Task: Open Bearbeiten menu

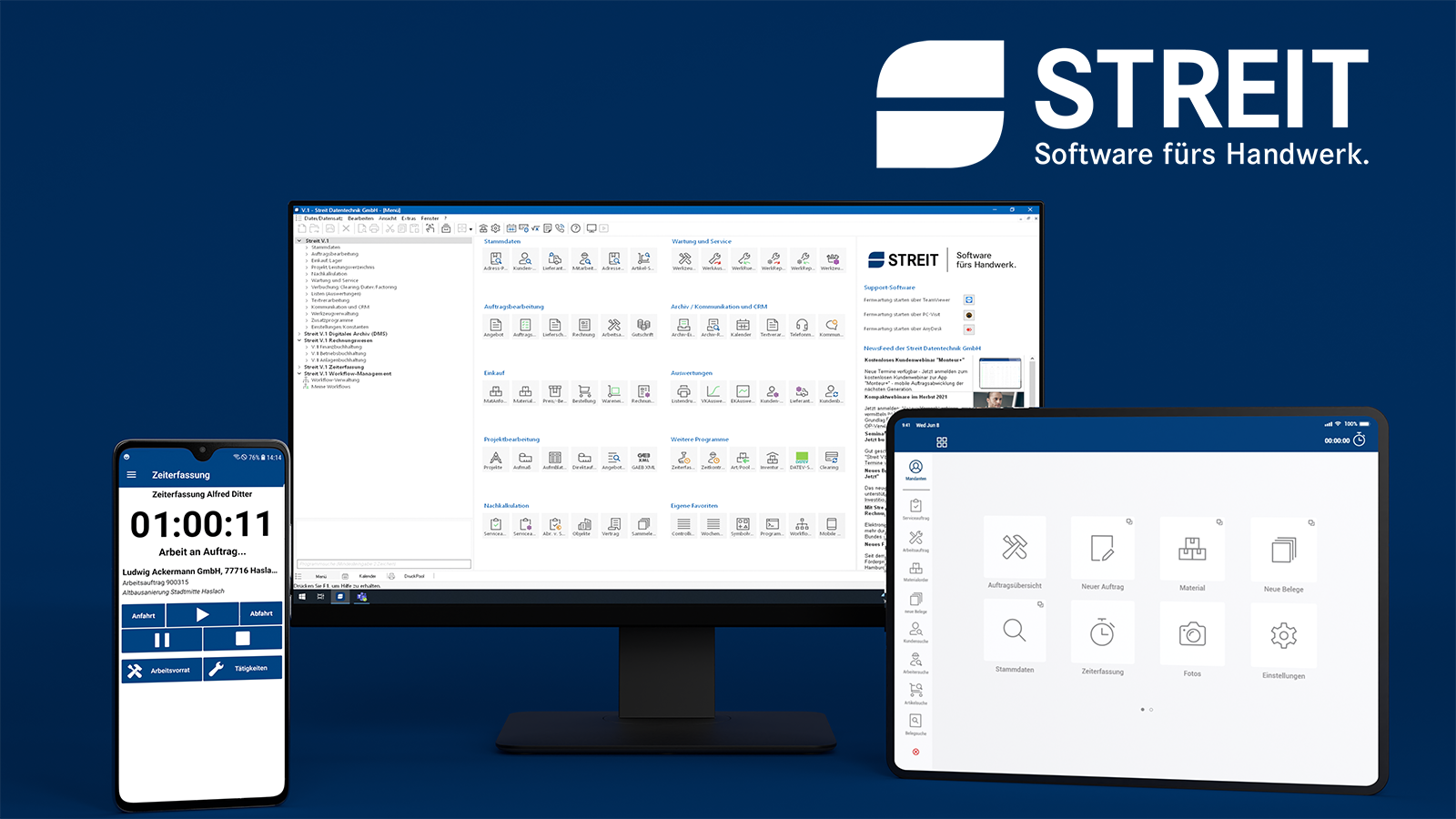Action: pyautogui.click(x=360, y=218)
